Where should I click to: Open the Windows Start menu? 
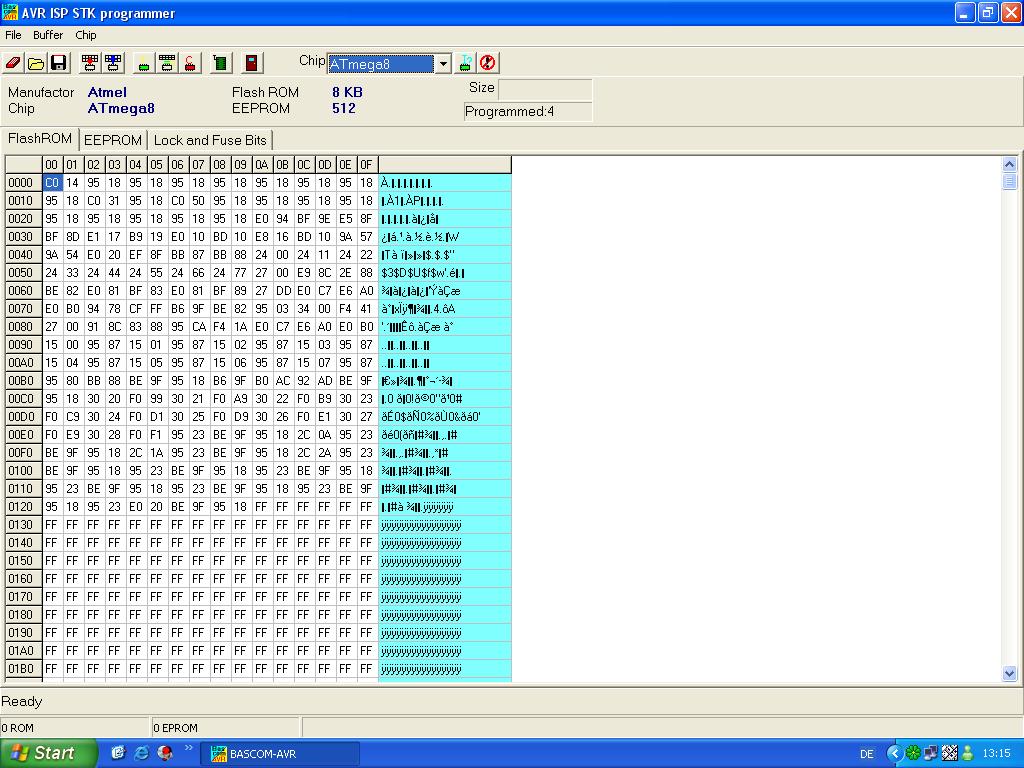(x=48, y=753)
